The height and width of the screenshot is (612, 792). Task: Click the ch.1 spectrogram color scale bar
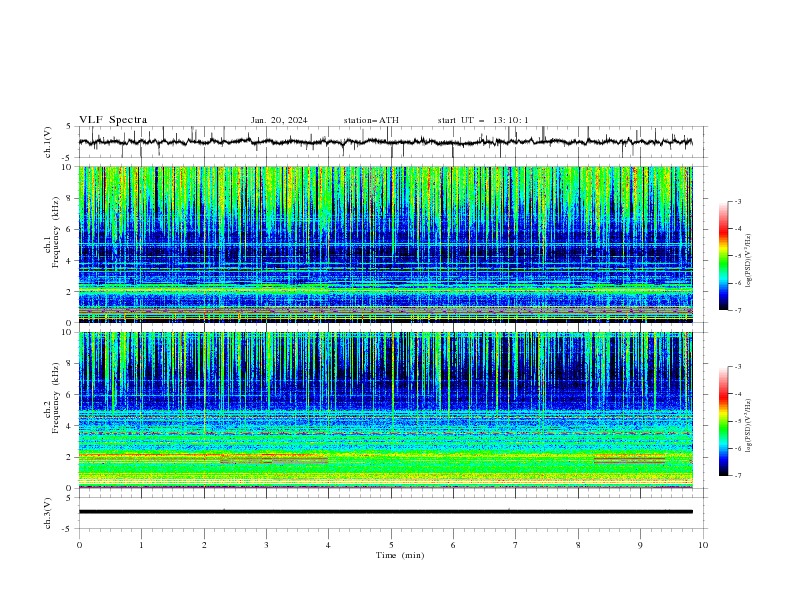[x=724, y=255]
